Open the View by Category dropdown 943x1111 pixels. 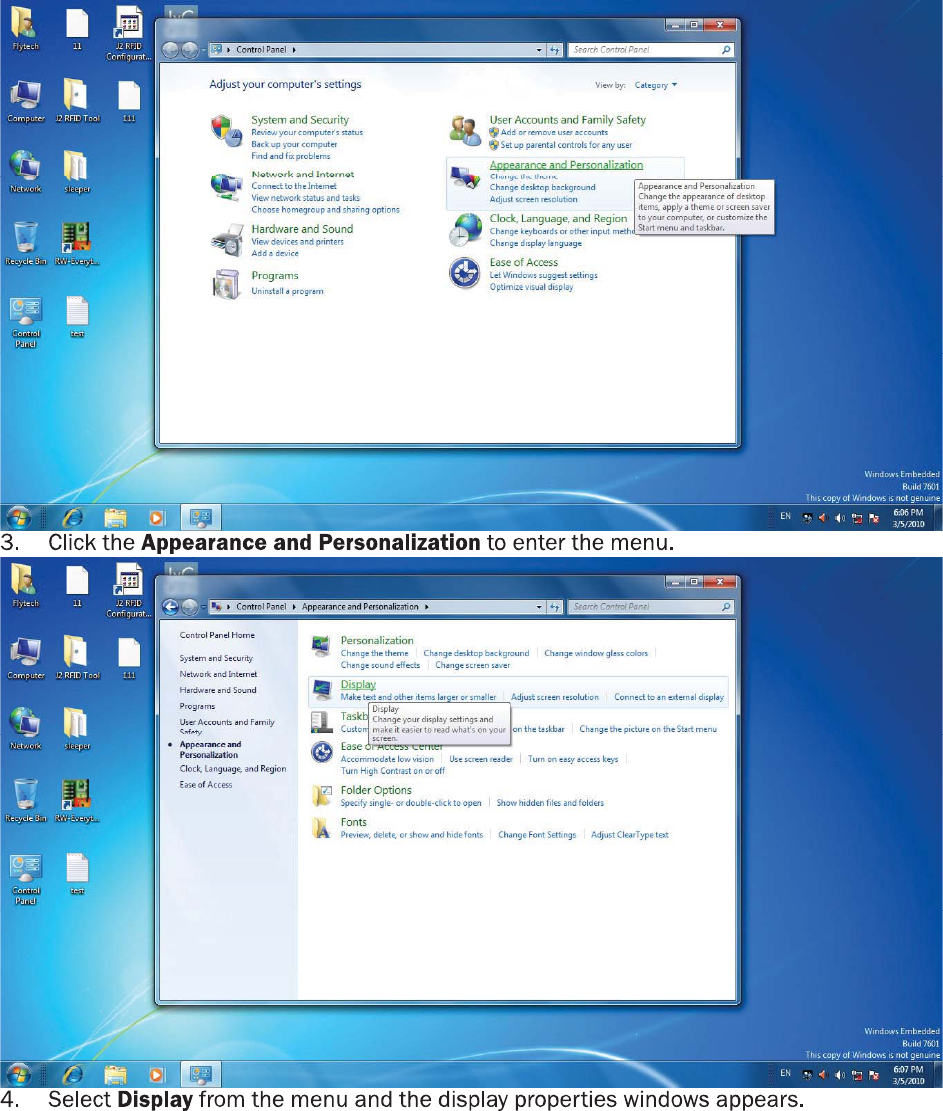[x=655, y=85]
